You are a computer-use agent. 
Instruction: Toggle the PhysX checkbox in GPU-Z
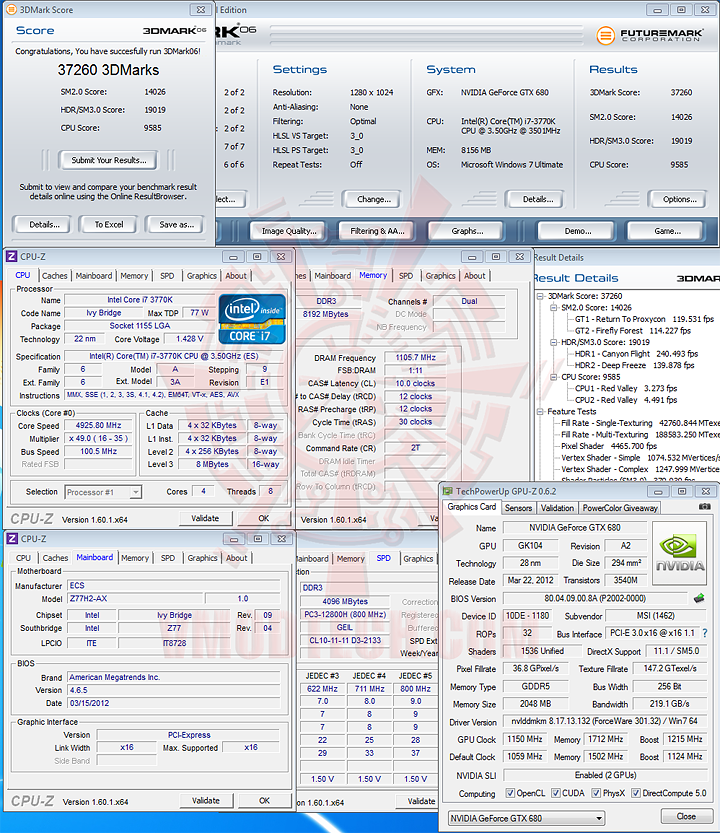point(596,793)
